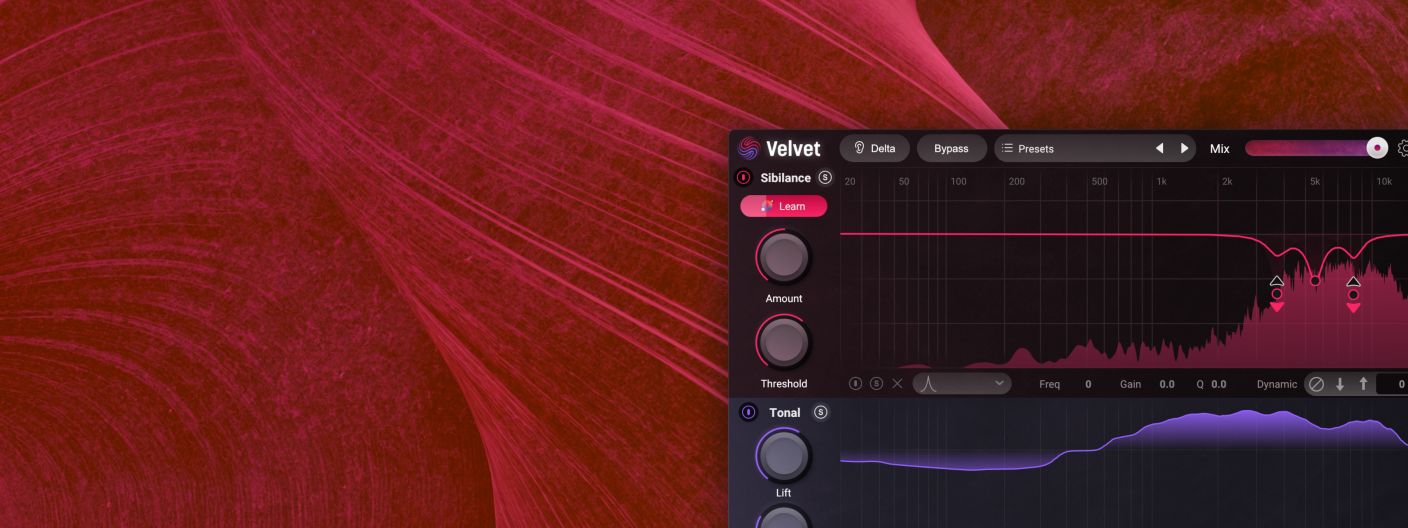Toggle the Tonal module power button

coord(748,412)
